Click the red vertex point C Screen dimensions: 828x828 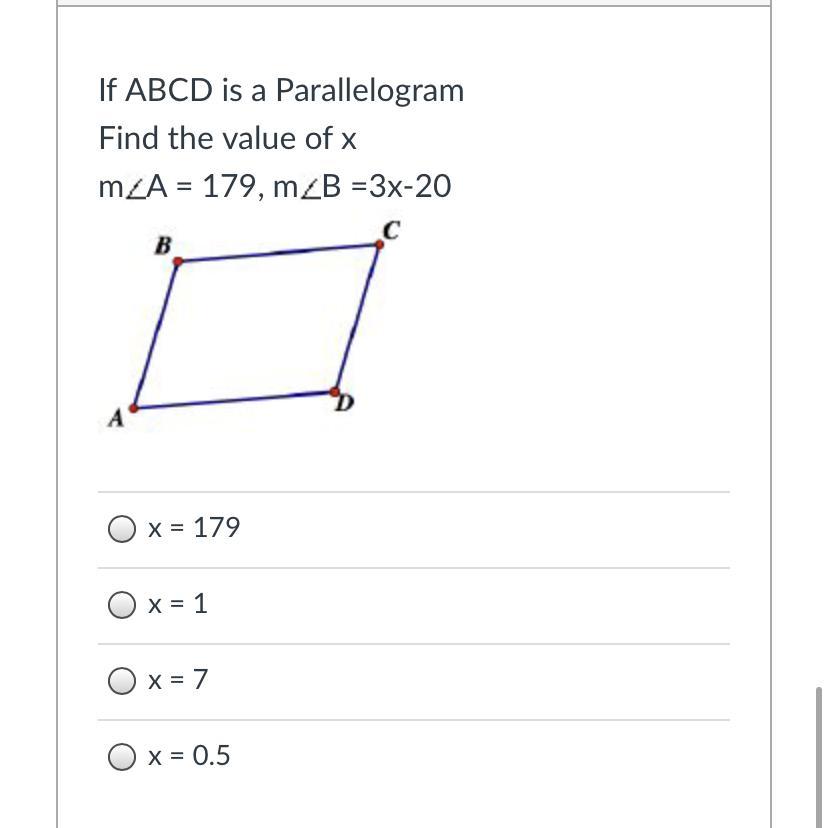[x=379, y=244]
